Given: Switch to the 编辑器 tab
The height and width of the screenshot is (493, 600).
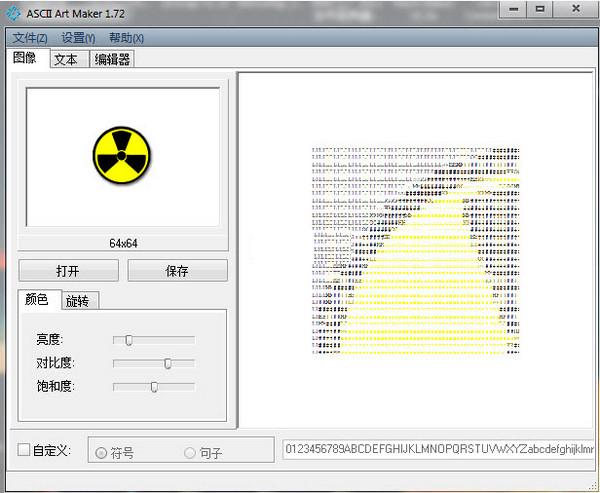Looking at the screenshot, I should point(112,59).
